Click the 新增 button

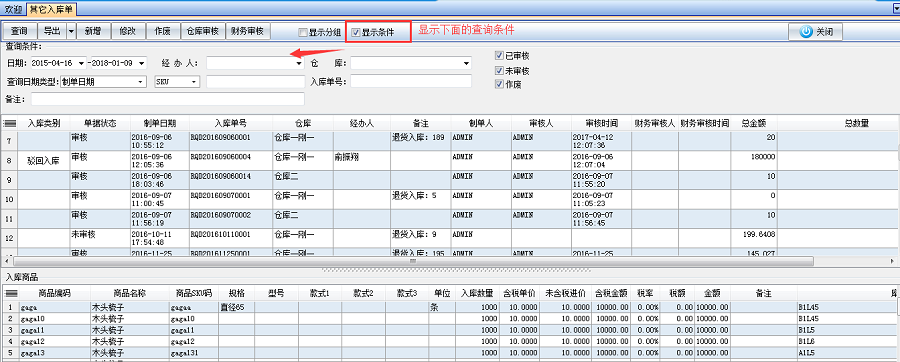point(93,32)
